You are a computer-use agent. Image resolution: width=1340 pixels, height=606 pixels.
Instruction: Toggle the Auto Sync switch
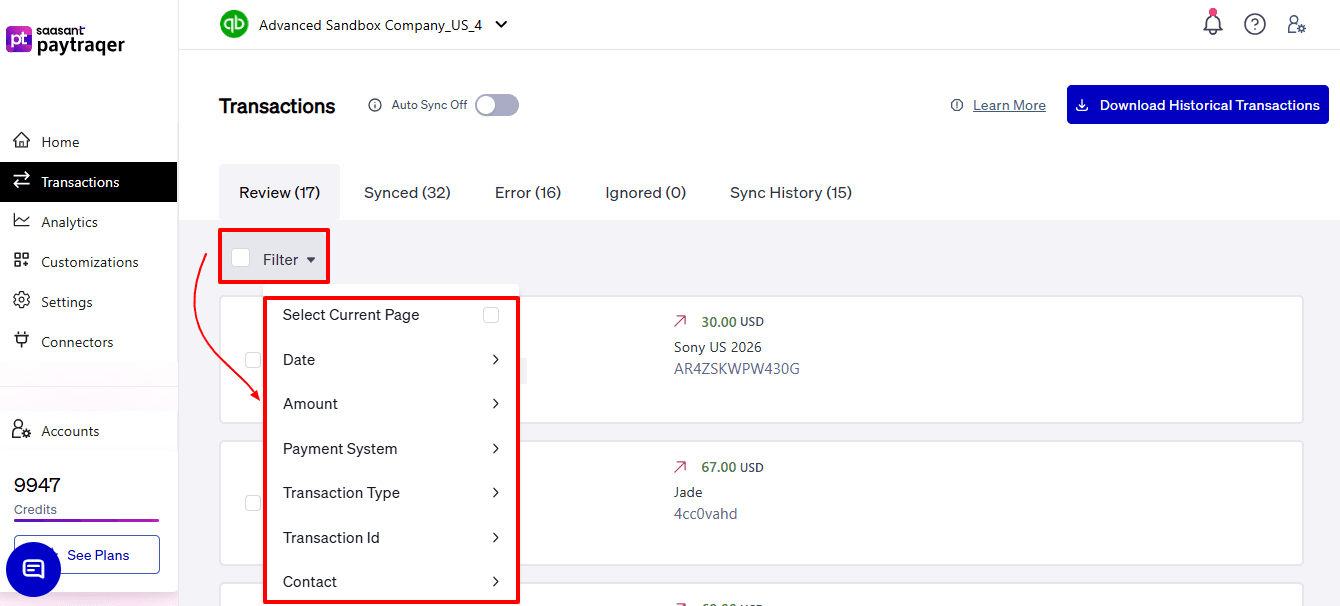click(496, 105)
